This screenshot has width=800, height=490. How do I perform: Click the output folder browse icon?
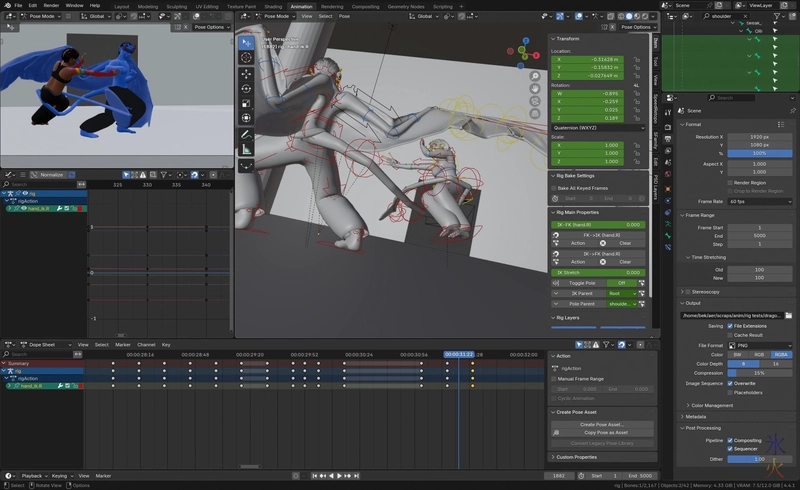coord(788,316)
